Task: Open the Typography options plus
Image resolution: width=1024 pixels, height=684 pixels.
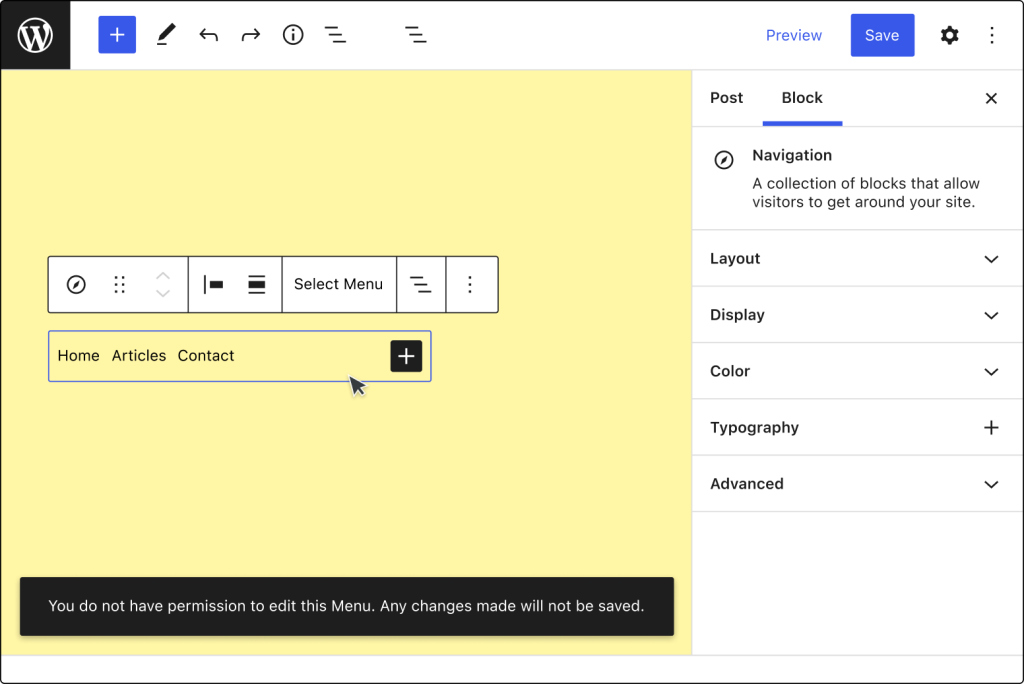Action: 991,427
